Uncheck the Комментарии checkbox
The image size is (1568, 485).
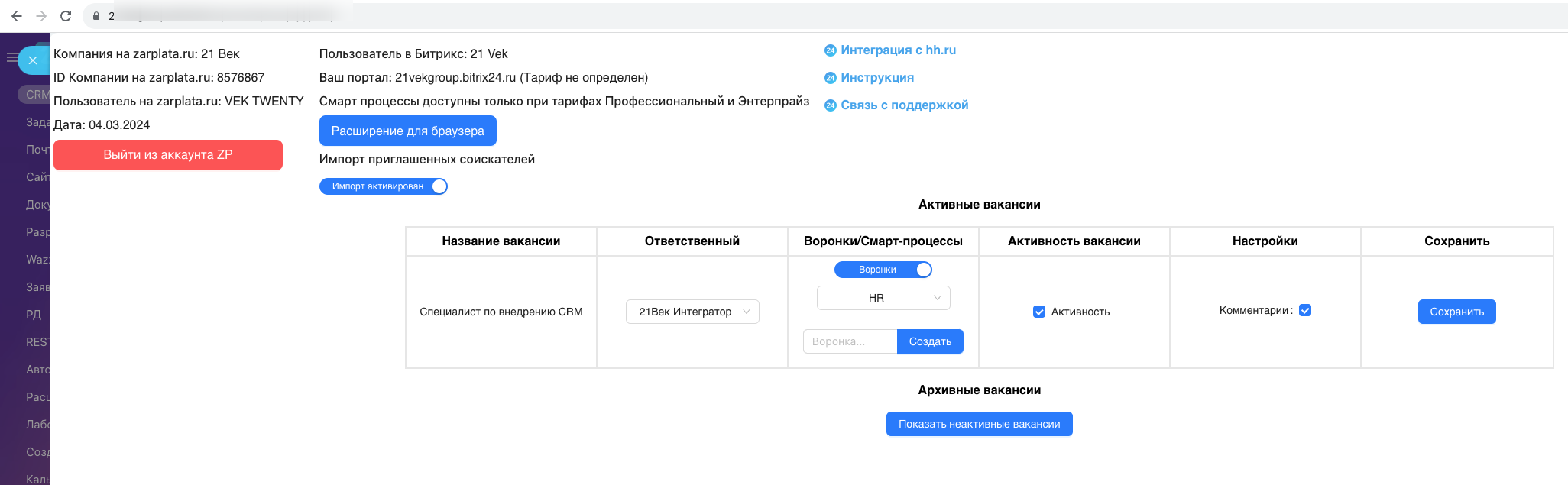1305,310
